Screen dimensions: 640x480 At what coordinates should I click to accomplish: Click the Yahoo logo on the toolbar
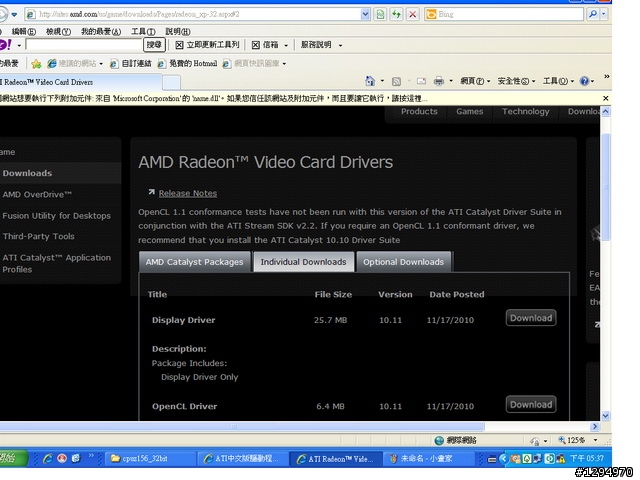point(6,44)
